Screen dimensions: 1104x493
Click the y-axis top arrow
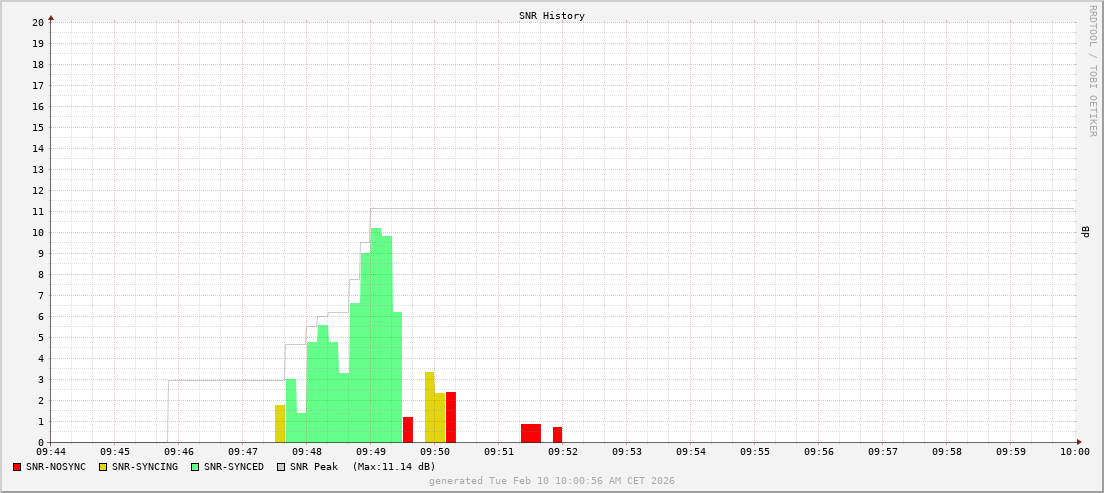click(51, 17)
